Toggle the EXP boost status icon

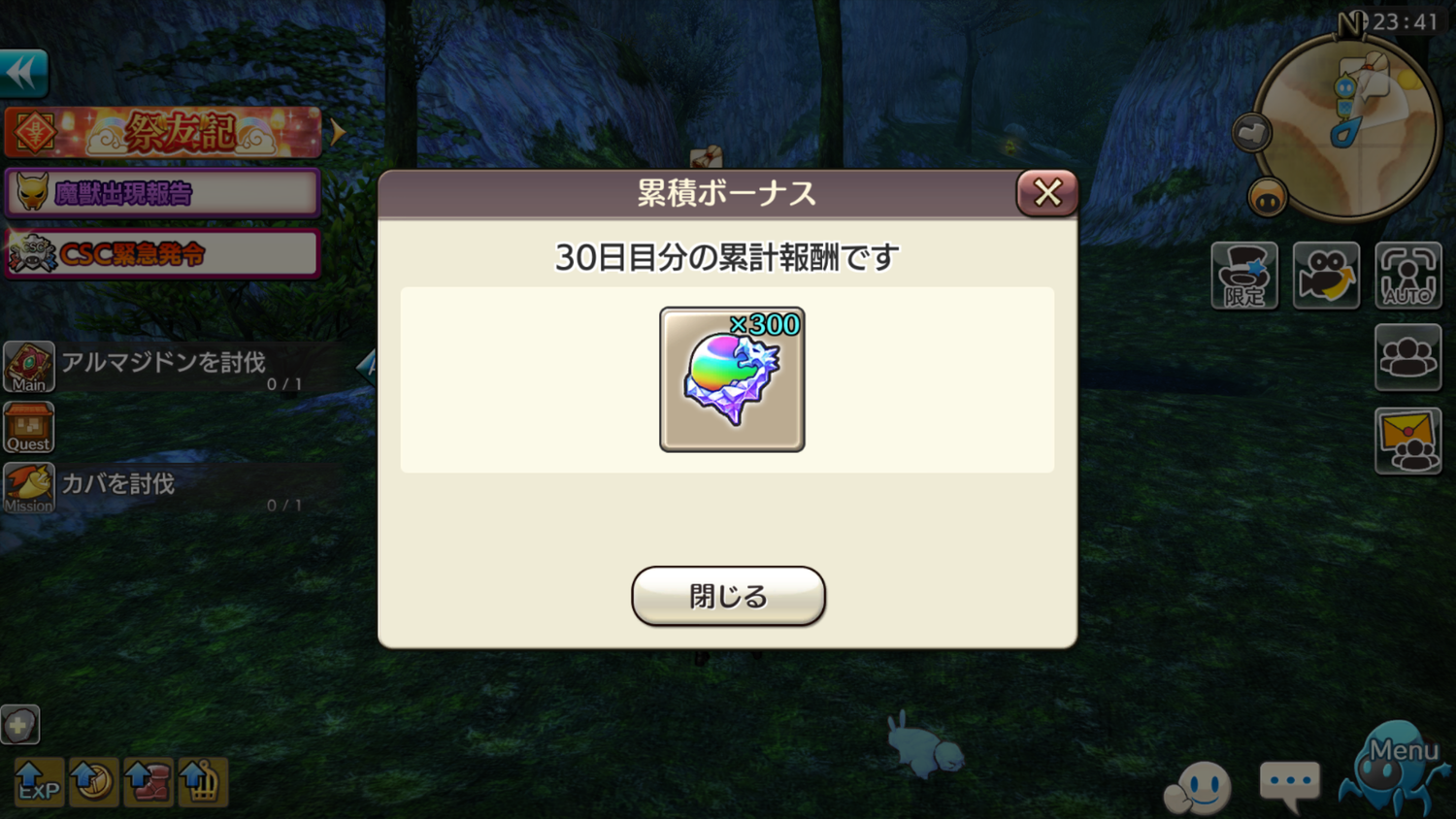[x=39, y=782]
